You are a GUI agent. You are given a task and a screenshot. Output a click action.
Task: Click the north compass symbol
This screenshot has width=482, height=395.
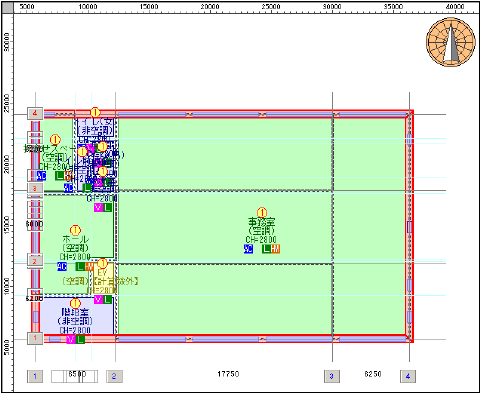451,42
